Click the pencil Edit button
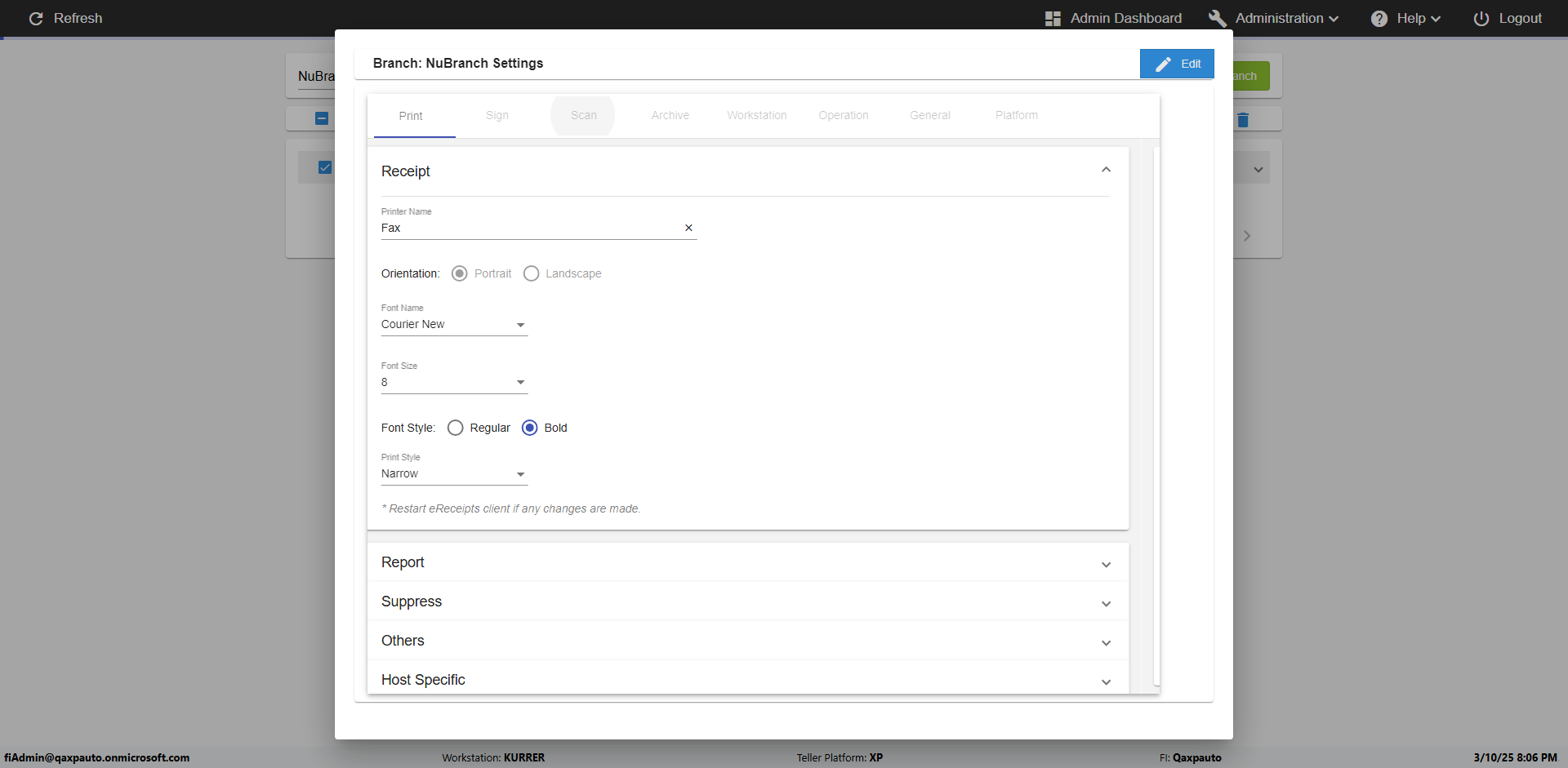Image resolution: width=1568 pixels, height=768 pixels. pos(1177,64)
